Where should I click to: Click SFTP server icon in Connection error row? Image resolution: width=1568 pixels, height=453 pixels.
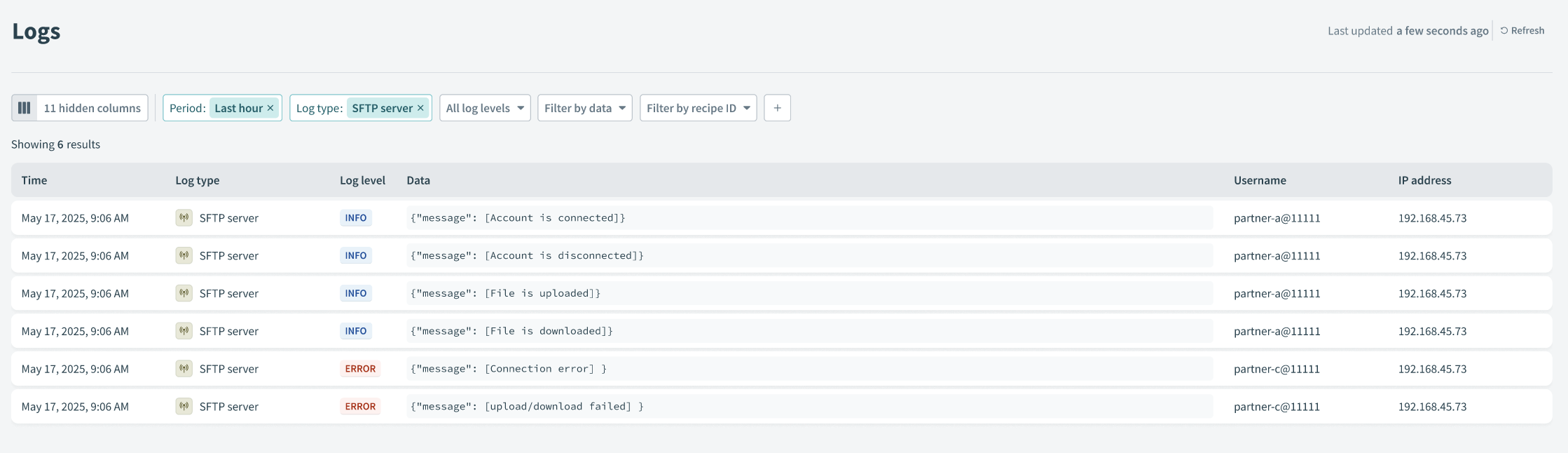(x=184, y=369)
